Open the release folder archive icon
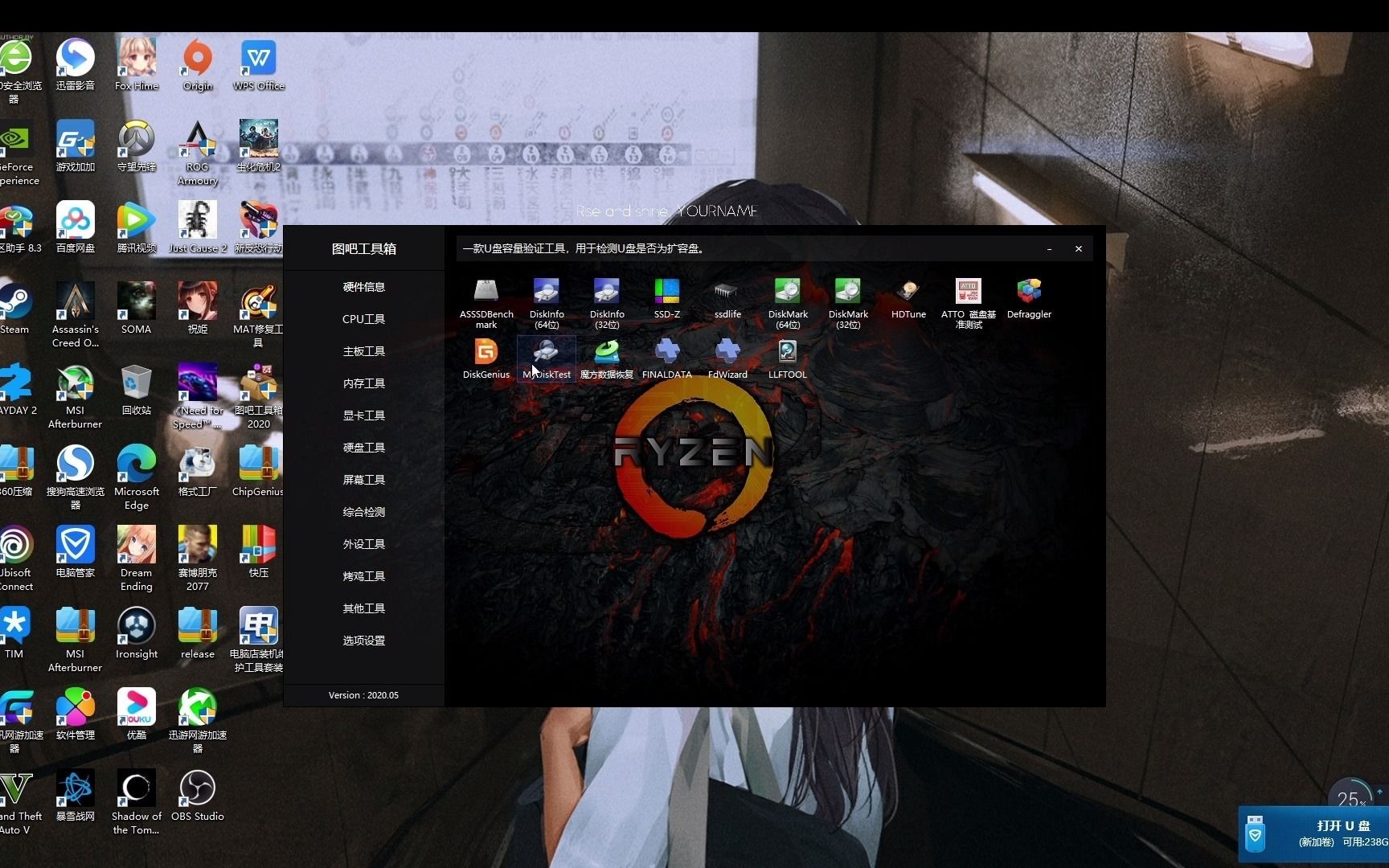This screenshot has width=1389, height=868. pos(198,634)
